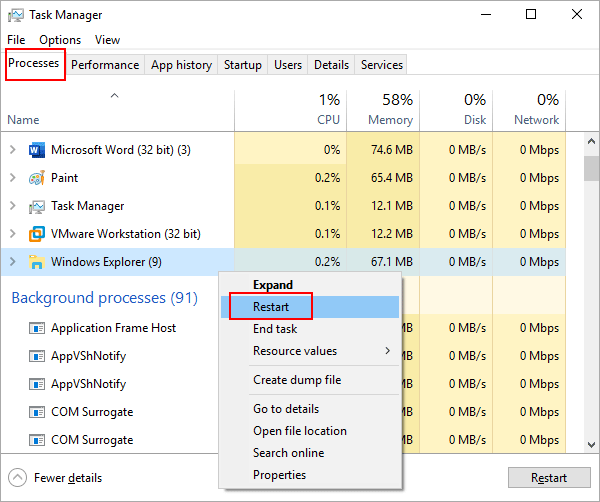
Task: Click the COM Surrogate icon in the last row
Action: pyautogui.click(x=37, y=440)
